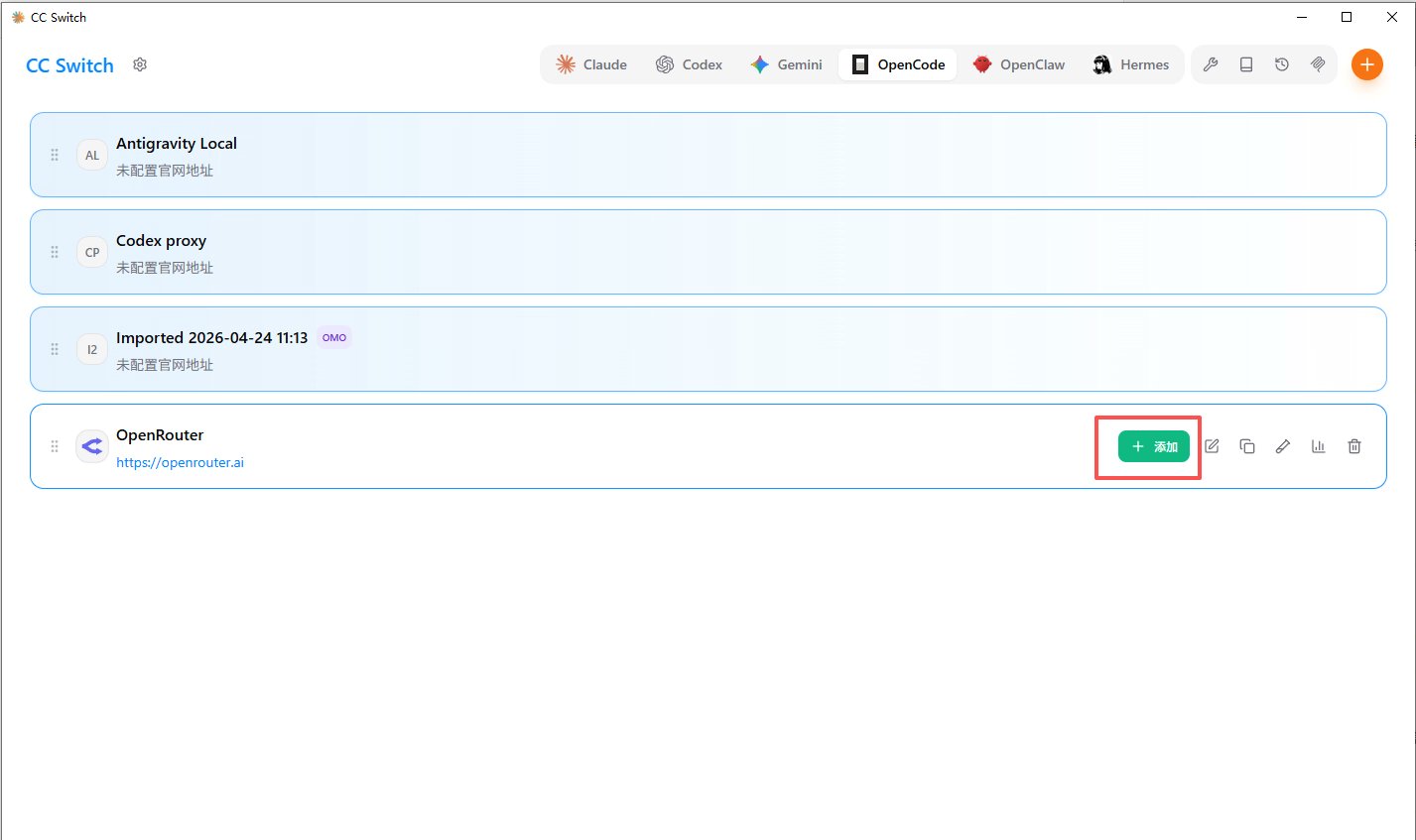This screenshot has width=1416, height=840.
Task: Click the wrench tools icon
Action: [x=1211, y=64]
